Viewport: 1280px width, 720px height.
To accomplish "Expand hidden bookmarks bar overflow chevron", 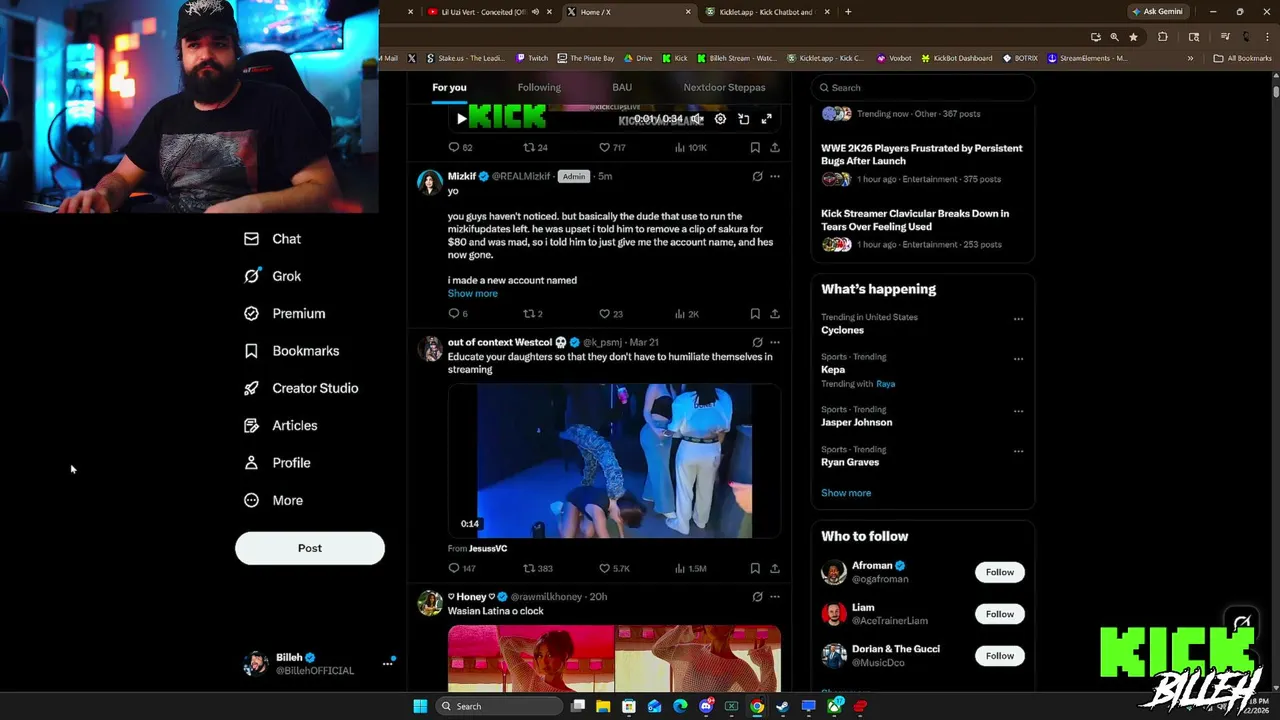I will coord(1190,58).
